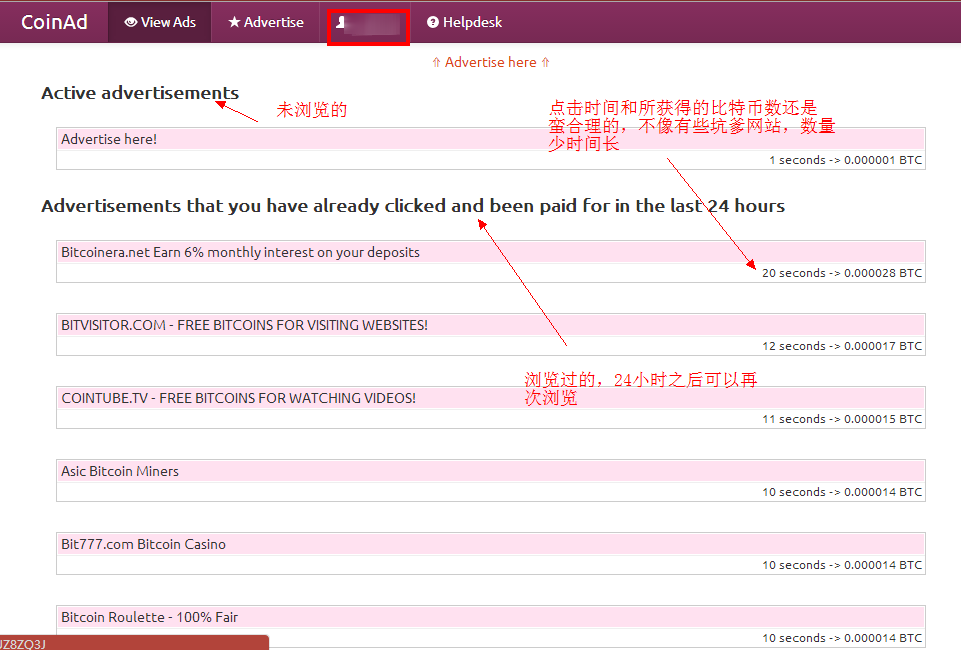Viewport: 961px width, 650px height.
Task: Click the eye icon beside View Ads
Action: (130, 22)
